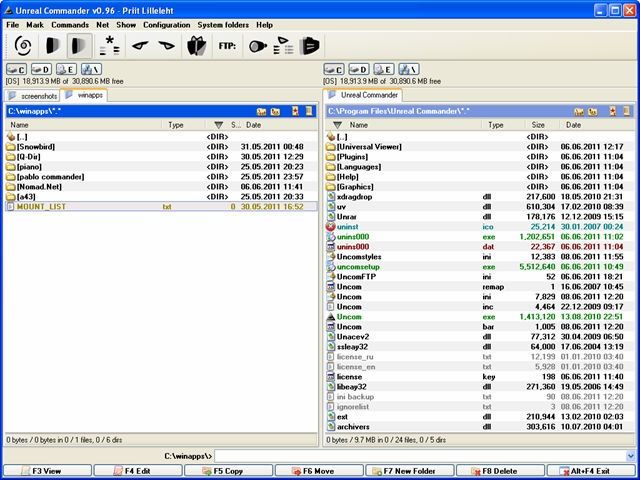
Task: Click the right-looking eye forward icon
Action: click(167, 45)
